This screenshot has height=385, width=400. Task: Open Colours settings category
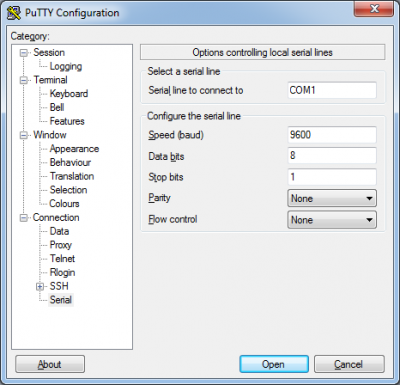(x=64, y=203)
